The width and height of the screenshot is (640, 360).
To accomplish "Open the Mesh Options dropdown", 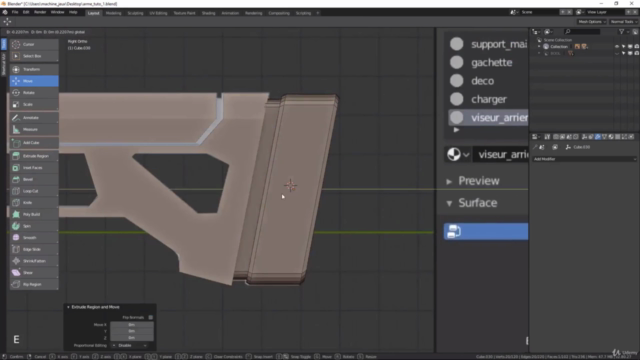I will [592, 22].
